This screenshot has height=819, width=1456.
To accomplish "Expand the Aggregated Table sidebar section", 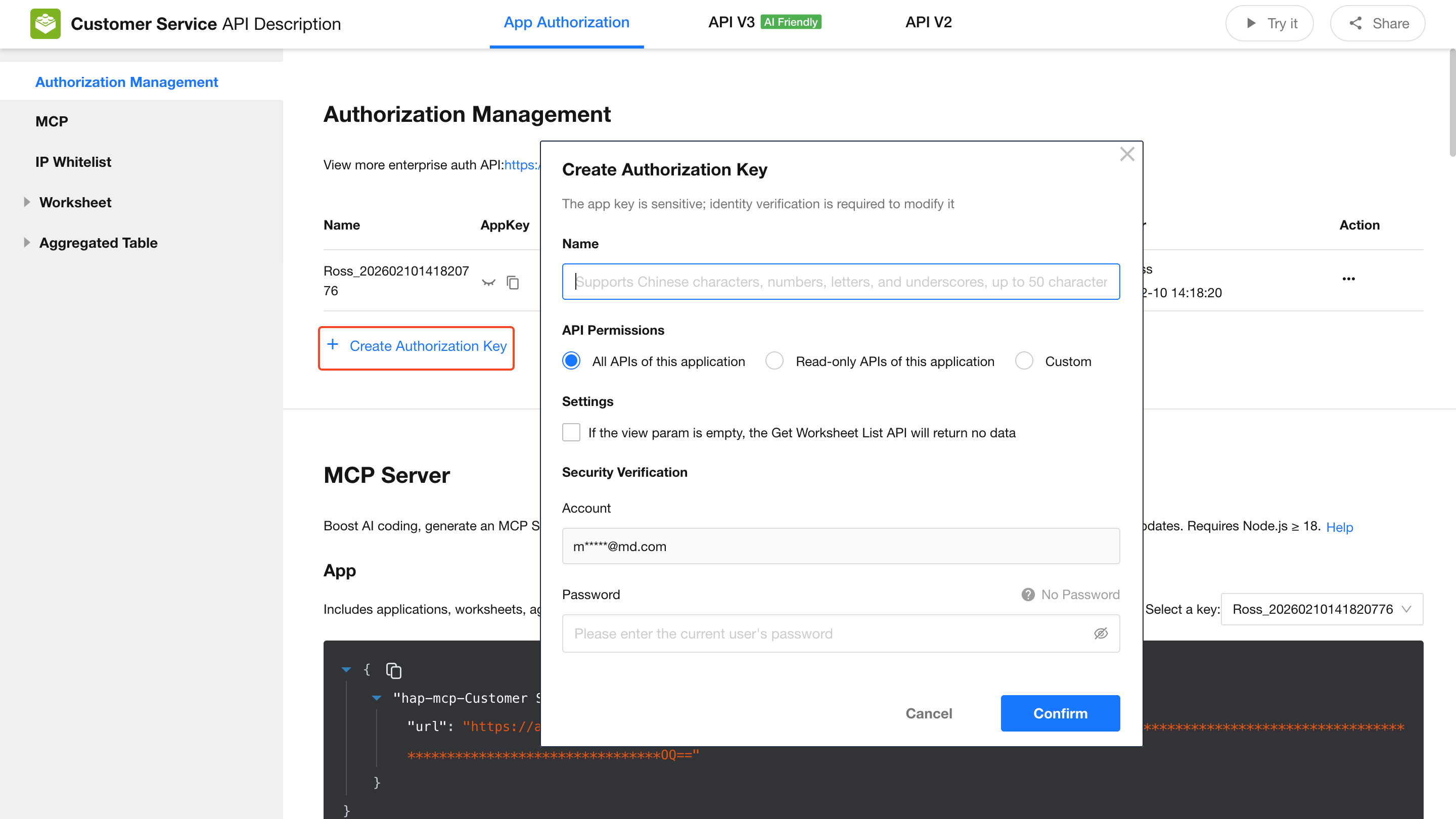I will (x=27, y=243).
